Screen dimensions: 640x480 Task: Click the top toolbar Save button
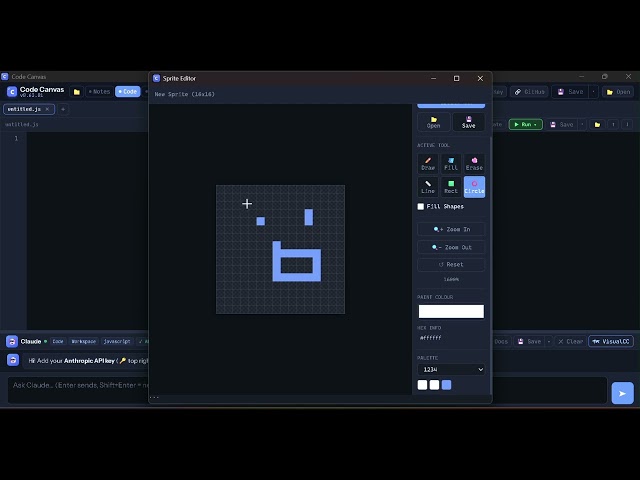tap(571, 92)
